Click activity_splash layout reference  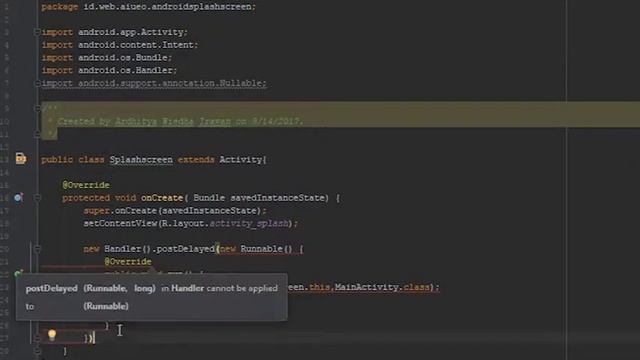click(249, 223)
